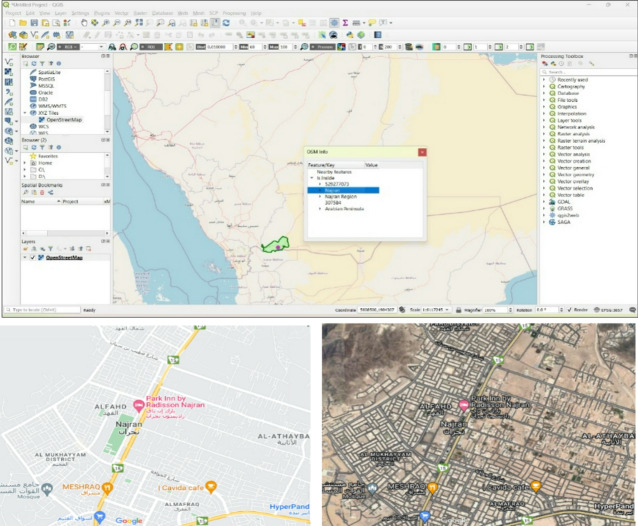
Task: Click the yellow map tips speech bubble icon
Action: tap(371, 23)
